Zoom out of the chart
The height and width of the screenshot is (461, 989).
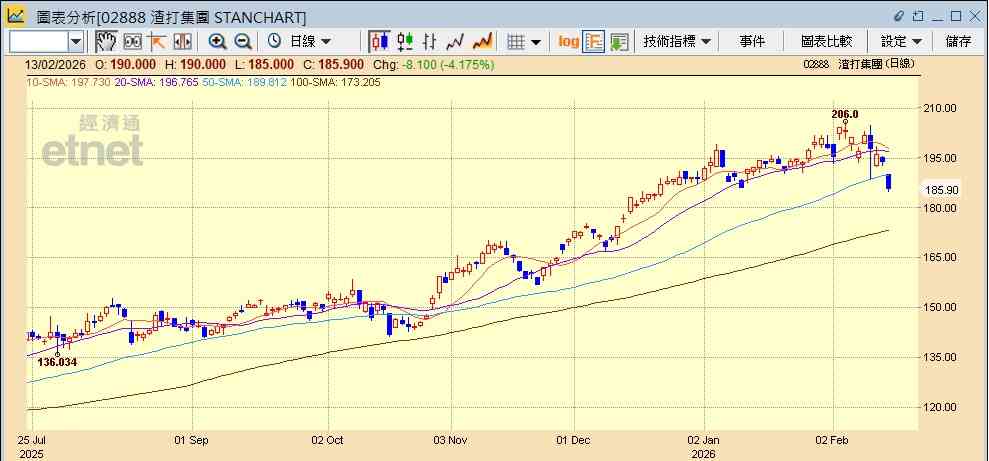click(243, 42)
